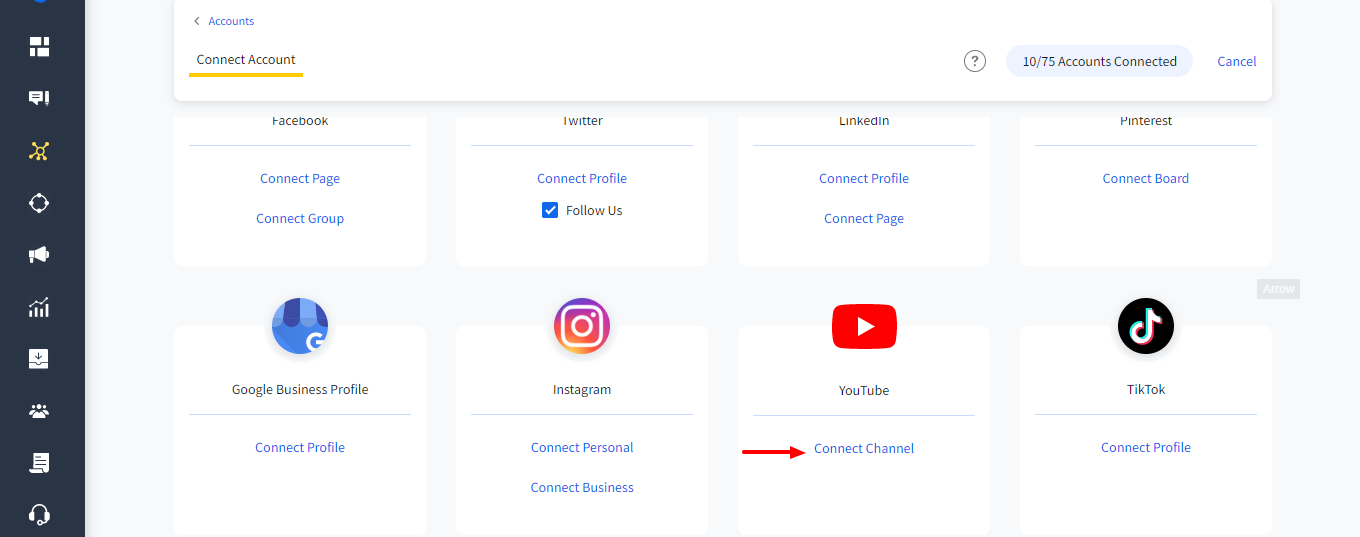
Task: Click the Google Business Profile logo
Action: pos(300,326)
